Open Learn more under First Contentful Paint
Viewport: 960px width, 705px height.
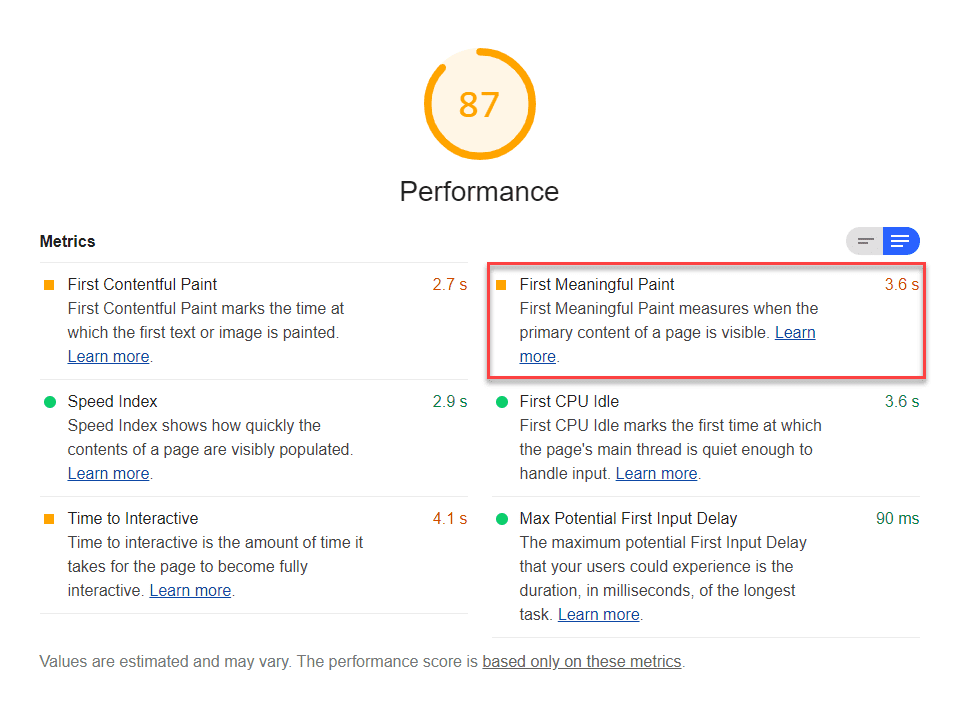(108, 356)
